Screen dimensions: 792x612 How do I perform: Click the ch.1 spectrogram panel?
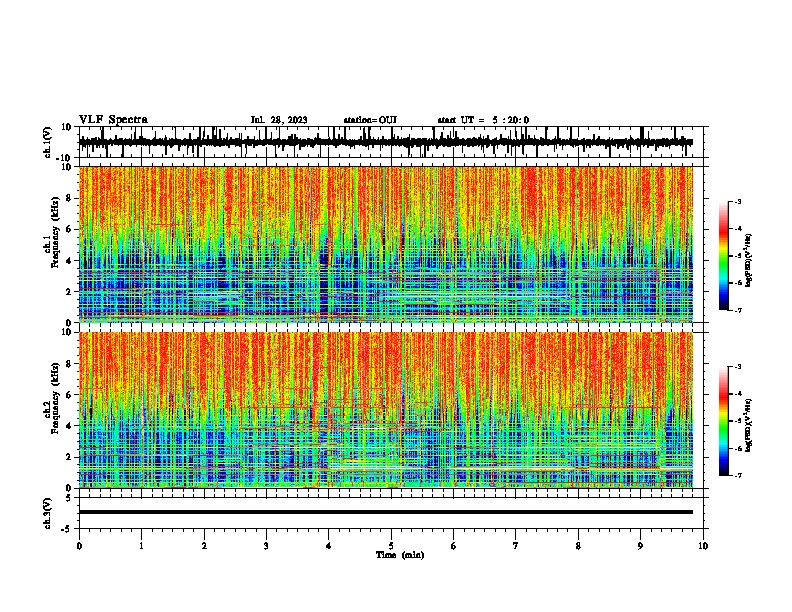pos(386,244)
